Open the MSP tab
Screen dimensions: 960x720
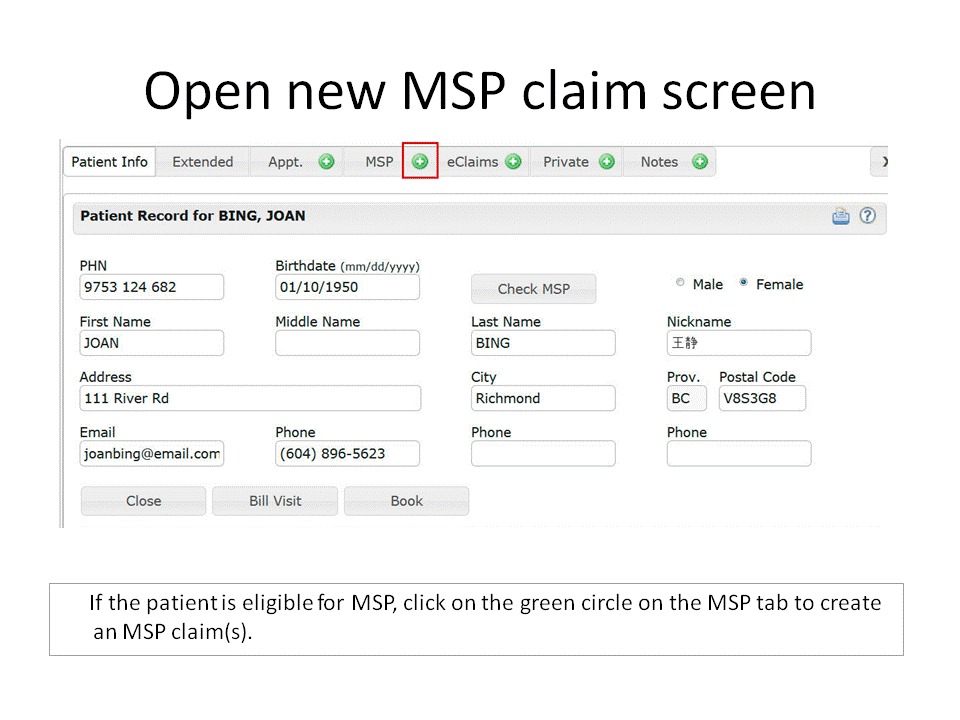point(380,161)
